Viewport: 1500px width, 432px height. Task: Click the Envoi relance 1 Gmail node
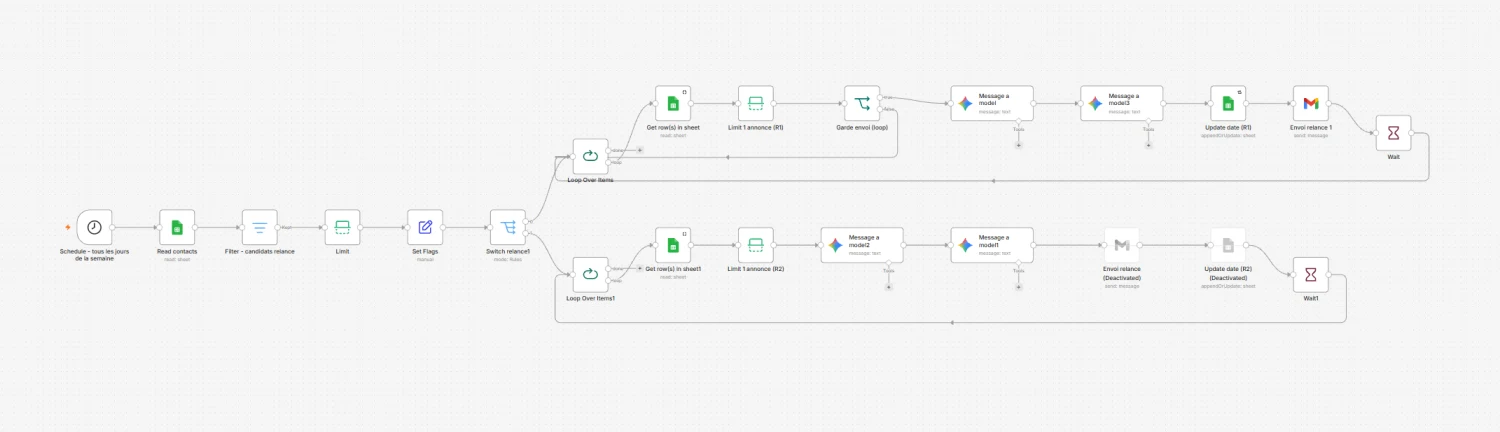[1311, 103]
